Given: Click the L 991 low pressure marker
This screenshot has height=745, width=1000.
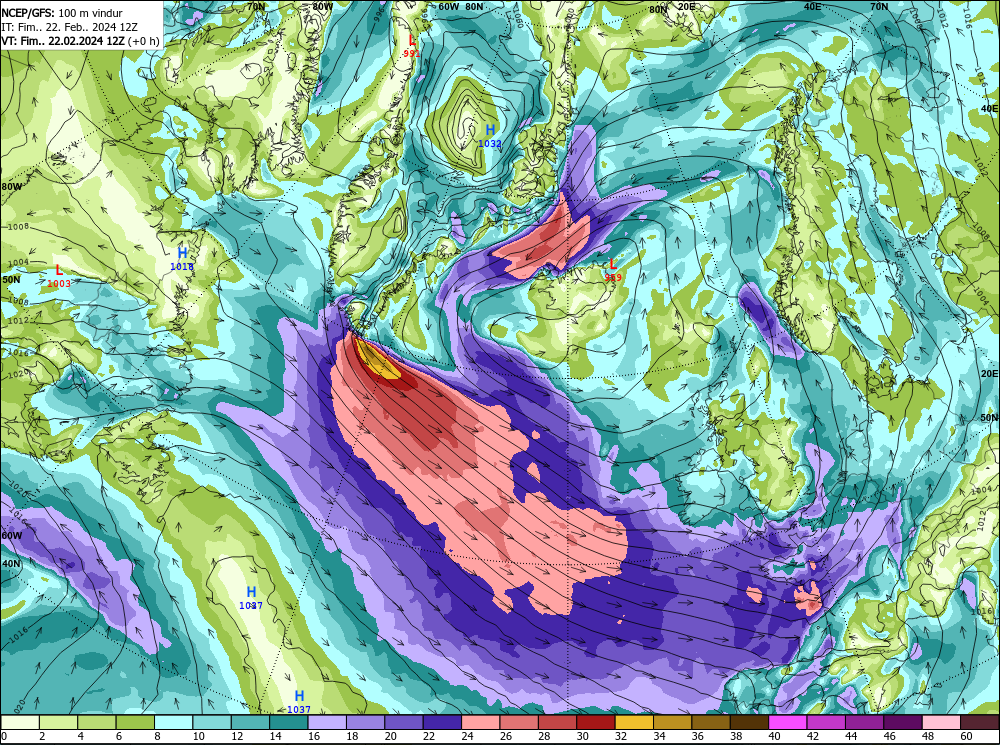Looking at the screenshot, I should (412, 46).
